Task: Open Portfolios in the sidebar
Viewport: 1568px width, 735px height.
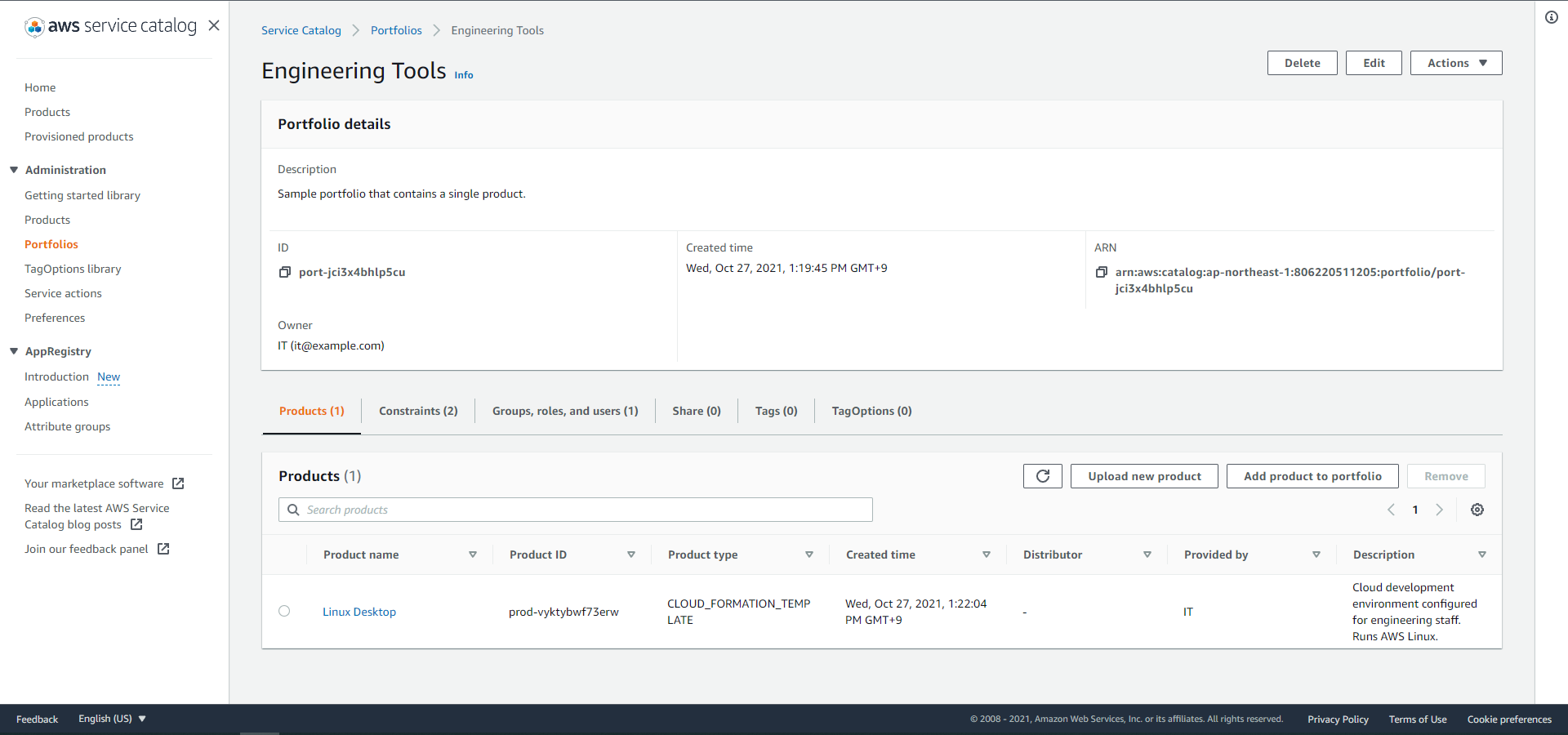Action: pos(51,244)
